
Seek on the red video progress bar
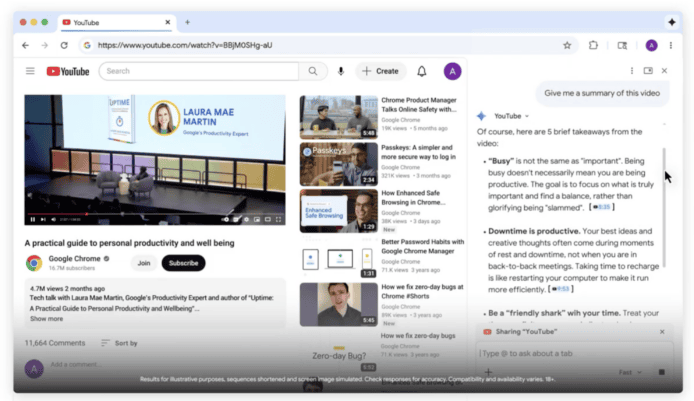click(x=155, y=214)
